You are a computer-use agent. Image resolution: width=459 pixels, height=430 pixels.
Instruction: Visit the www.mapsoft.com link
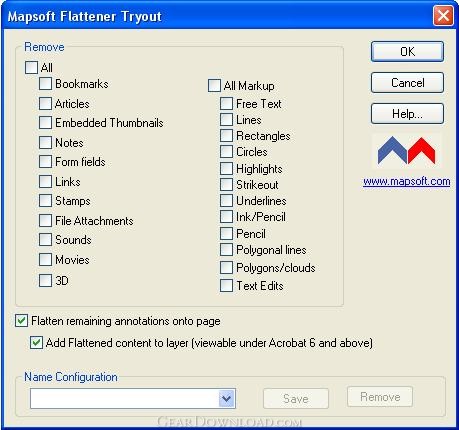(x=407, y=181)
